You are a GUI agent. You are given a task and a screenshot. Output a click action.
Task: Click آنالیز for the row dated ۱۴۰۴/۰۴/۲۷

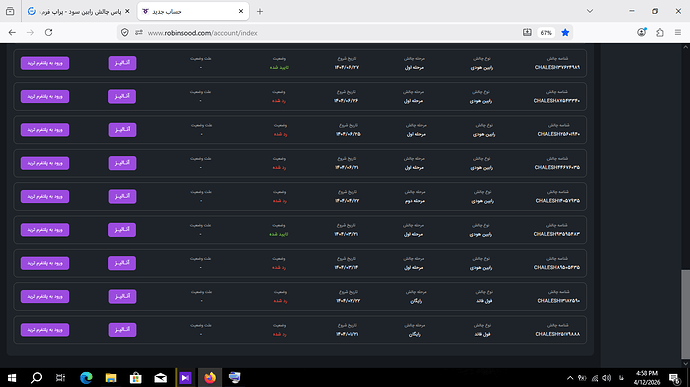click(x=122, y=63)
